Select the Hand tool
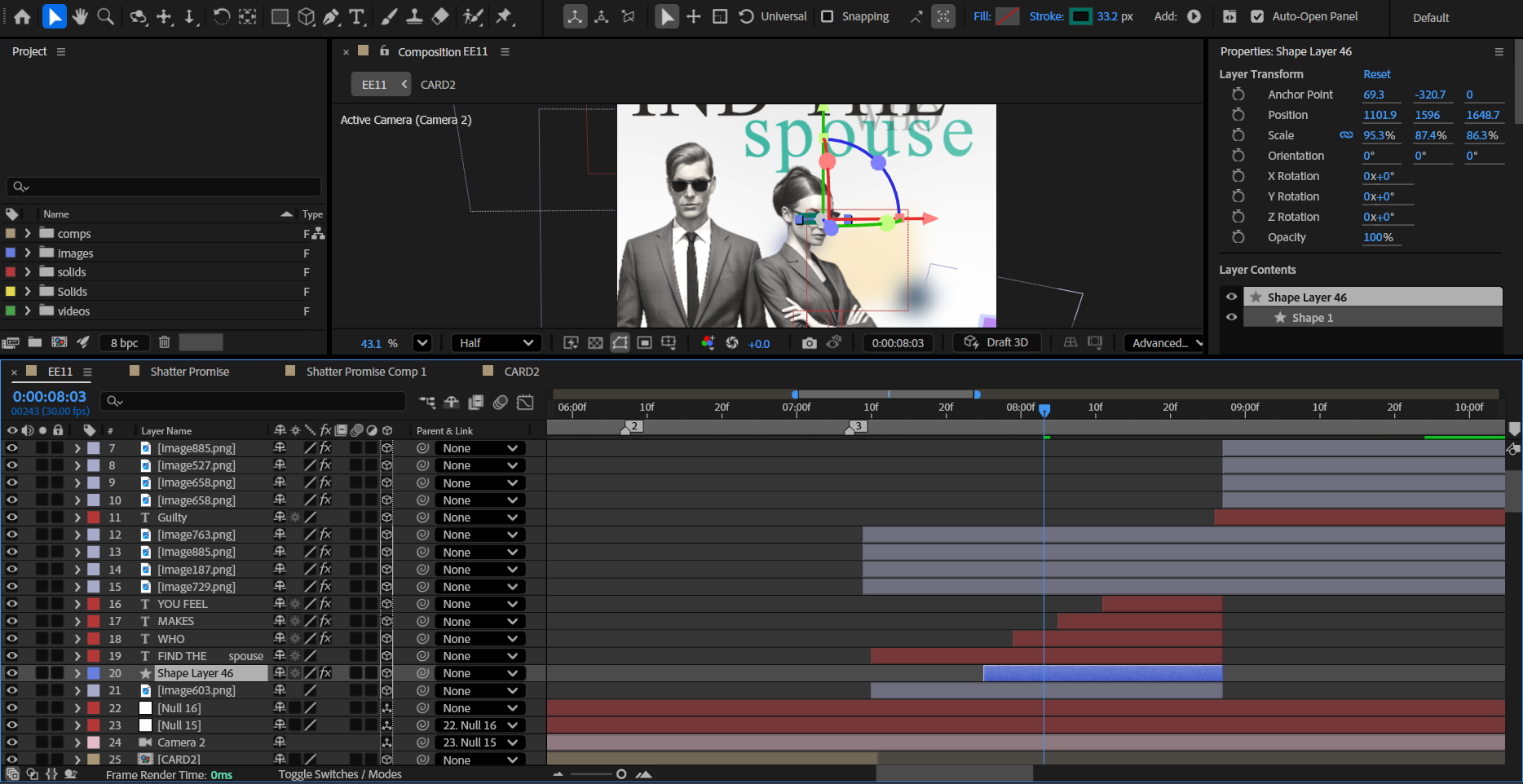Viewport: 1523px width, 784px height. coord(80,16)
